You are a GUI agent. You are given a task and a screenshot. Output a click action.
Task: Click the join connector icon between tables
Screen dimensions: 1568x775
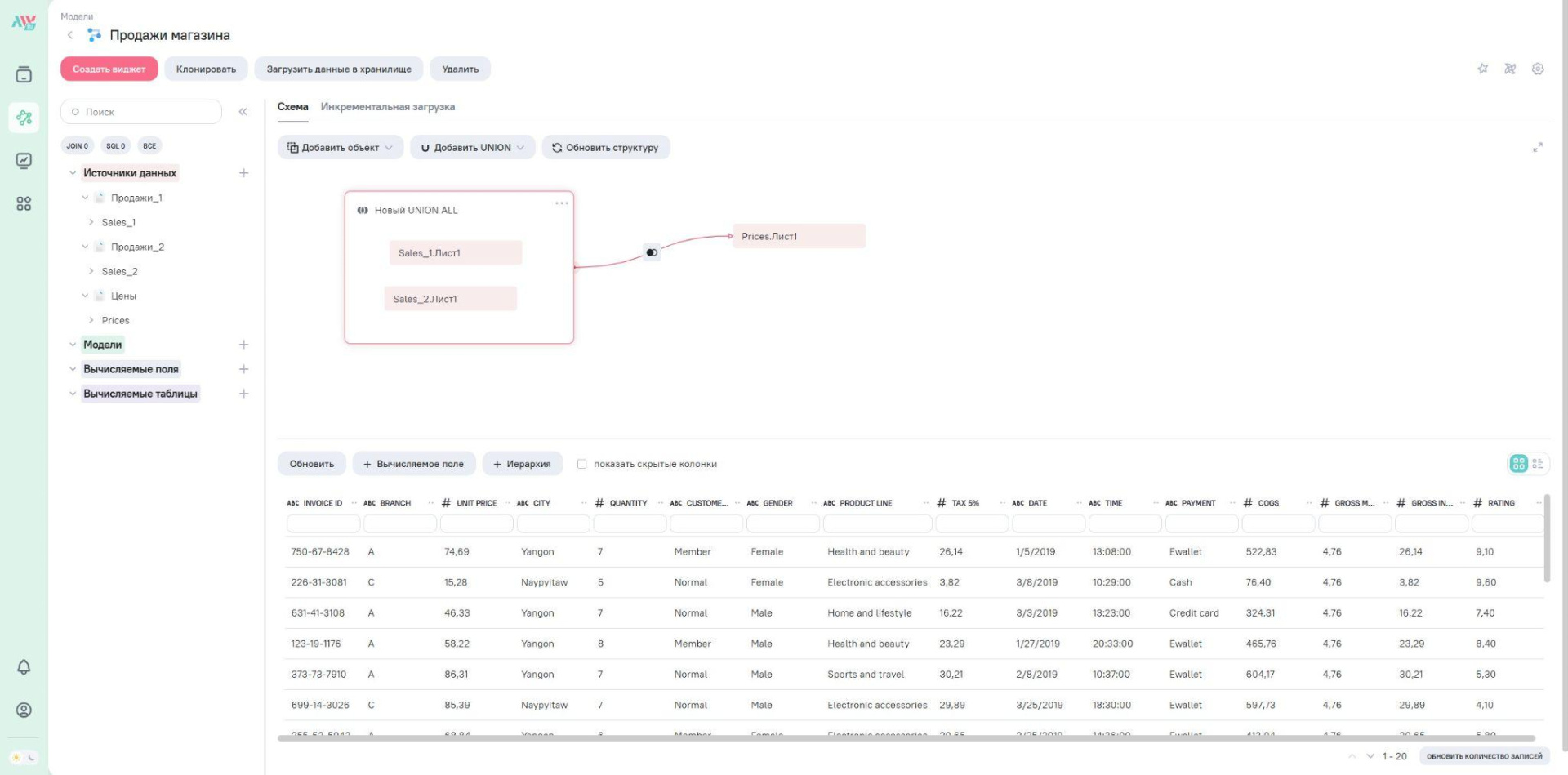click(x=652, y=252)
